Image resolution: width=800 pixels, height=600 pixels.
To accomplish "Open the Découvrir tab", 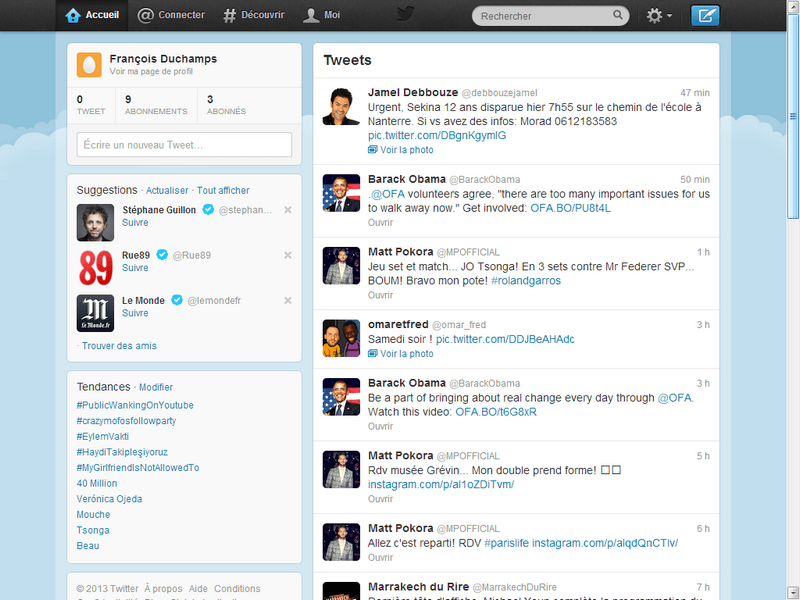I will (254, 15).
